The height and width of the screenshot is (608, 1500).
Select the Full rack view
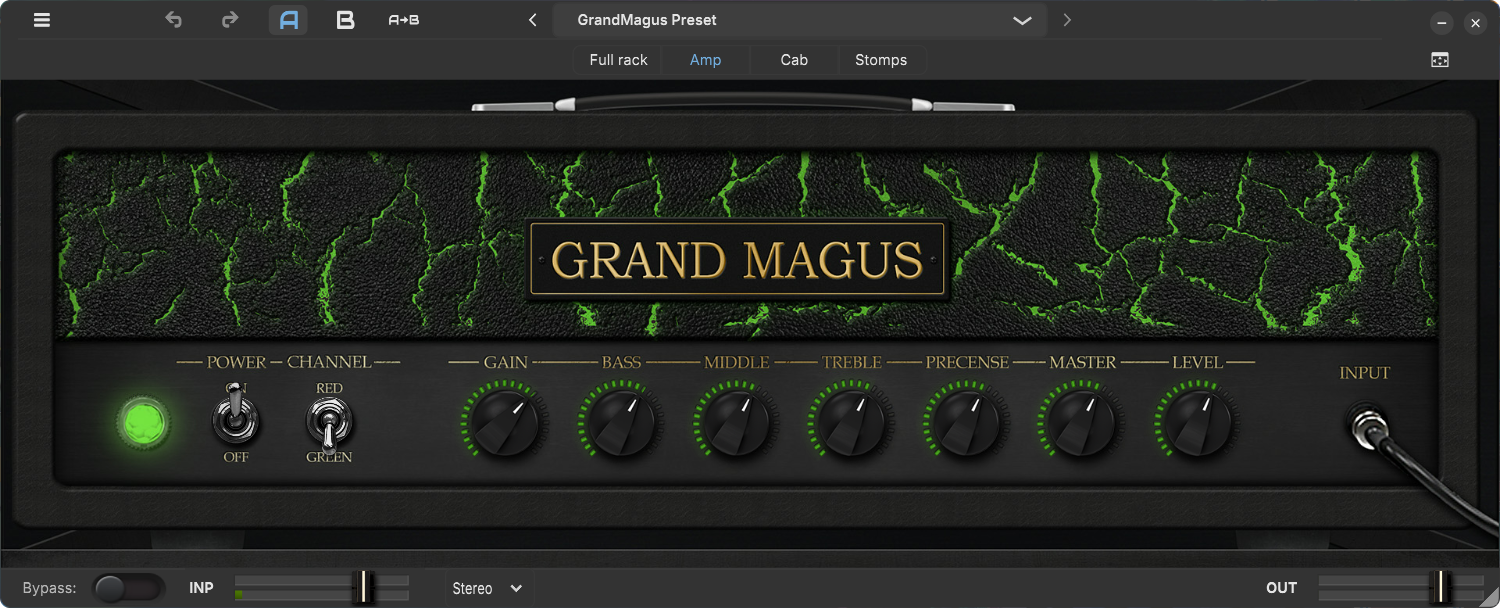pyautogui.click(x=617, y=59)
